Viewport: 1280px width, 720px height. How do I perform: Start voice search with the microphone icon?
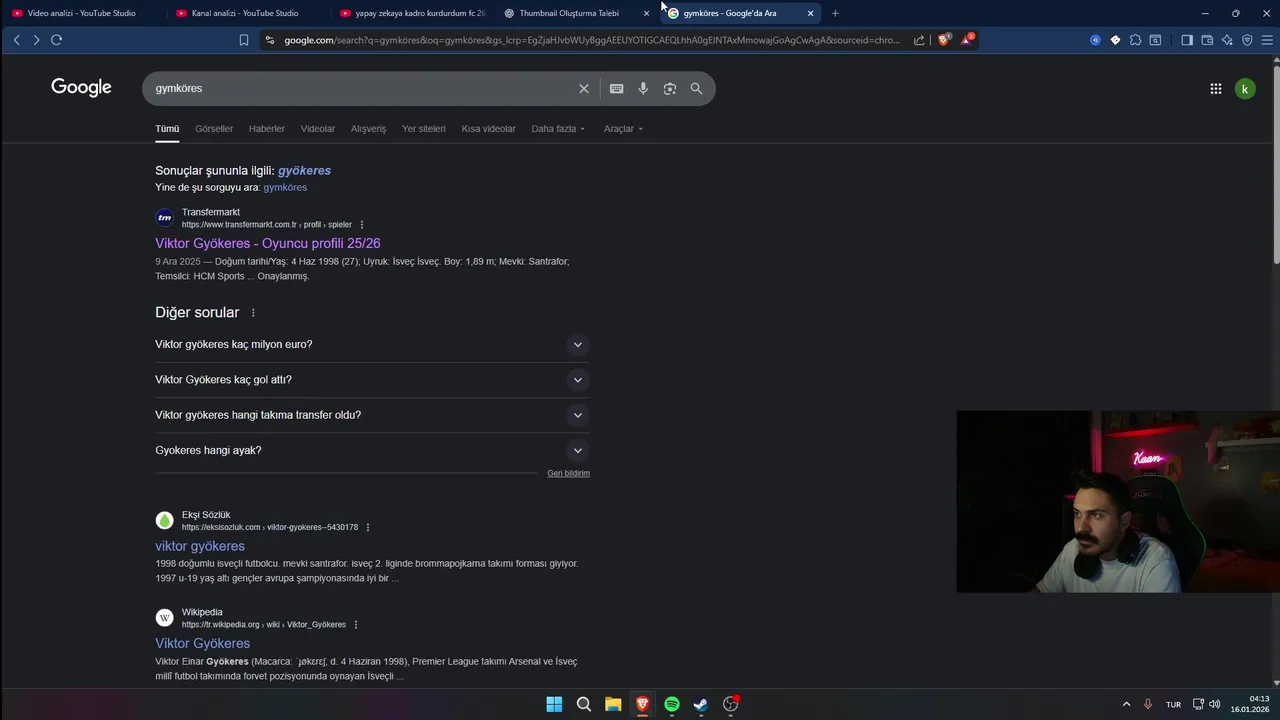pyautogui.click(x=643, y=89)
